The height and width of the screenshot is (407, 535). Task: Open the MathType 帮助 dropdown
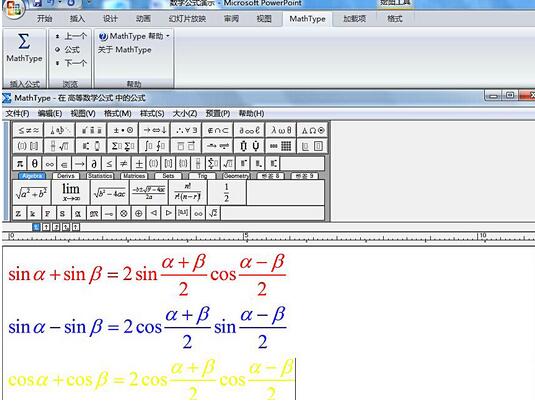tap(134, 36)
